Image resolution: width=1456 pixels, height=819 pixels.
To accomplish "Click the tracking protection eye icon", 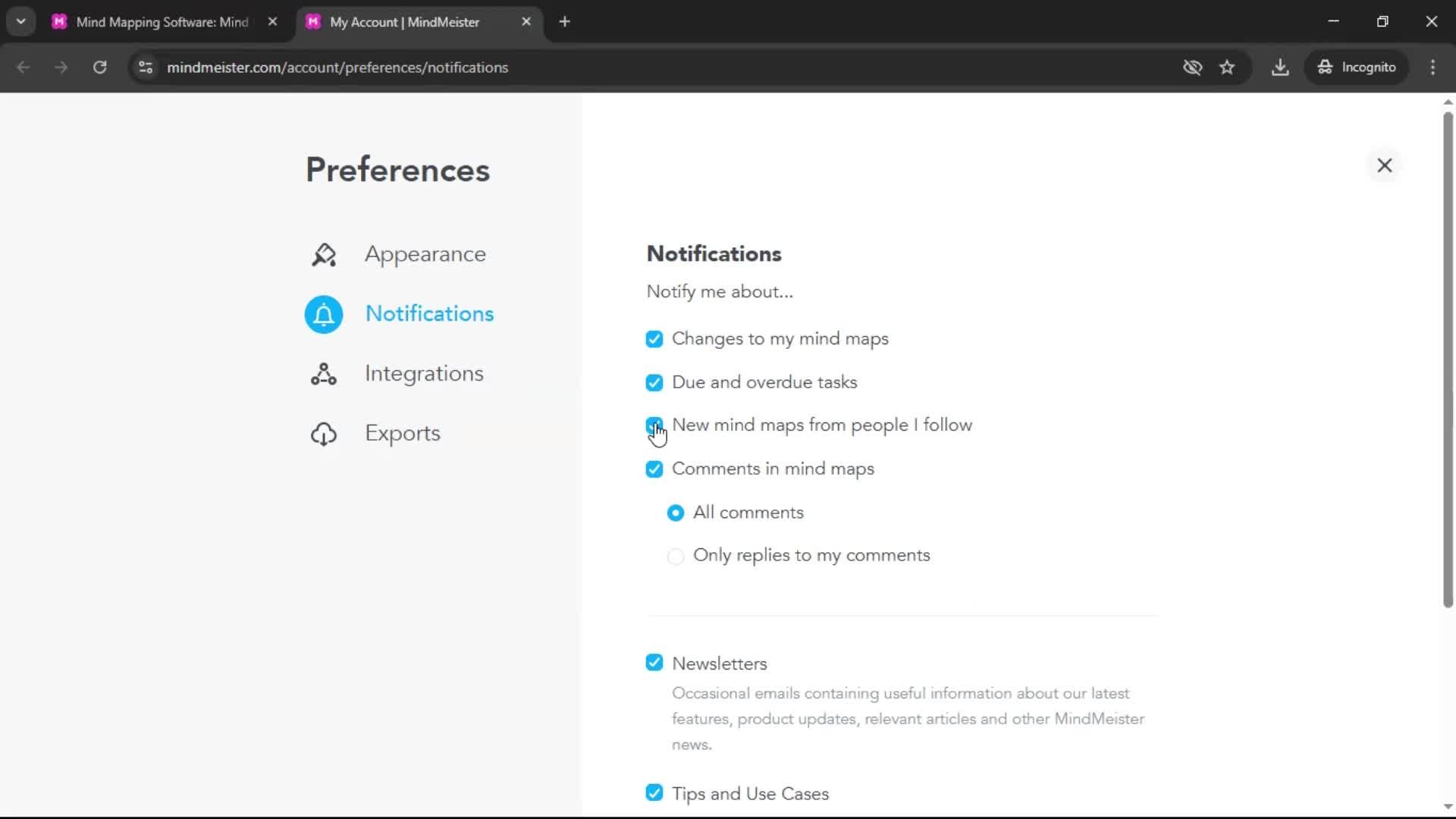I will pyautogui.click(x=1193, y=67).
